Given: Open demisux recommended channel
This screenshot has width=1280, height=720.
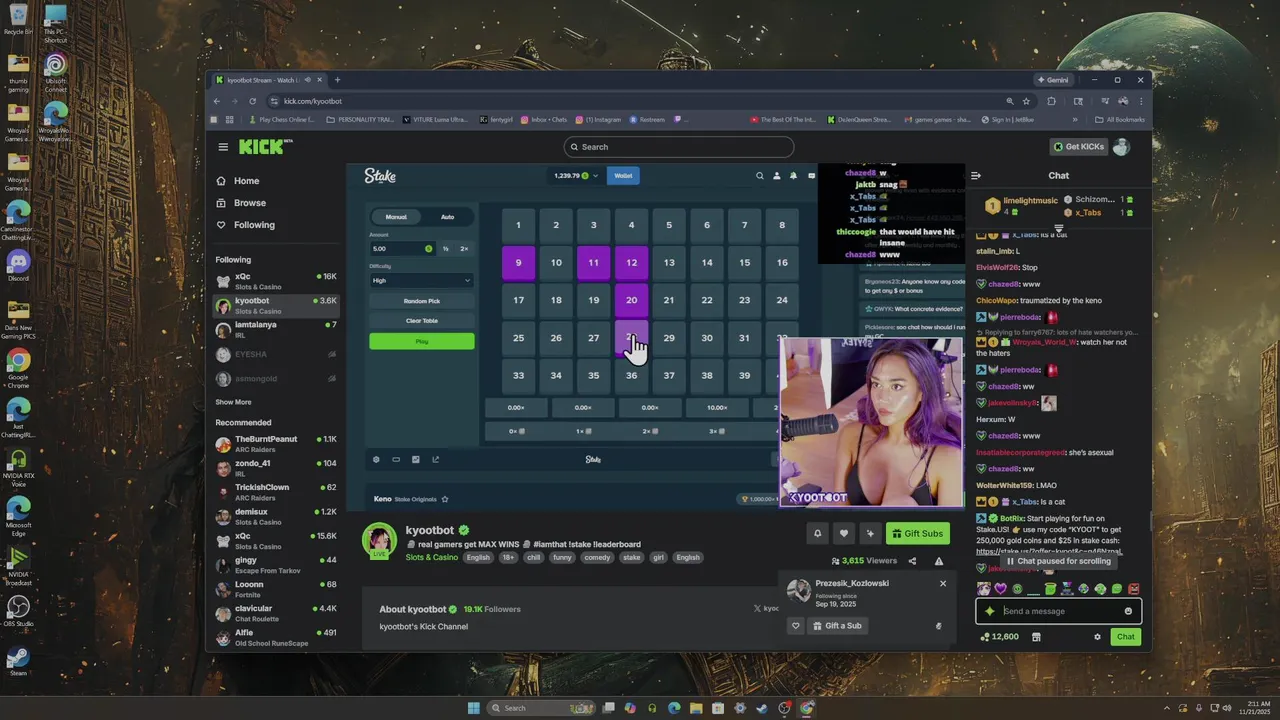Looking at the screenshot, I should pos(275,515).
